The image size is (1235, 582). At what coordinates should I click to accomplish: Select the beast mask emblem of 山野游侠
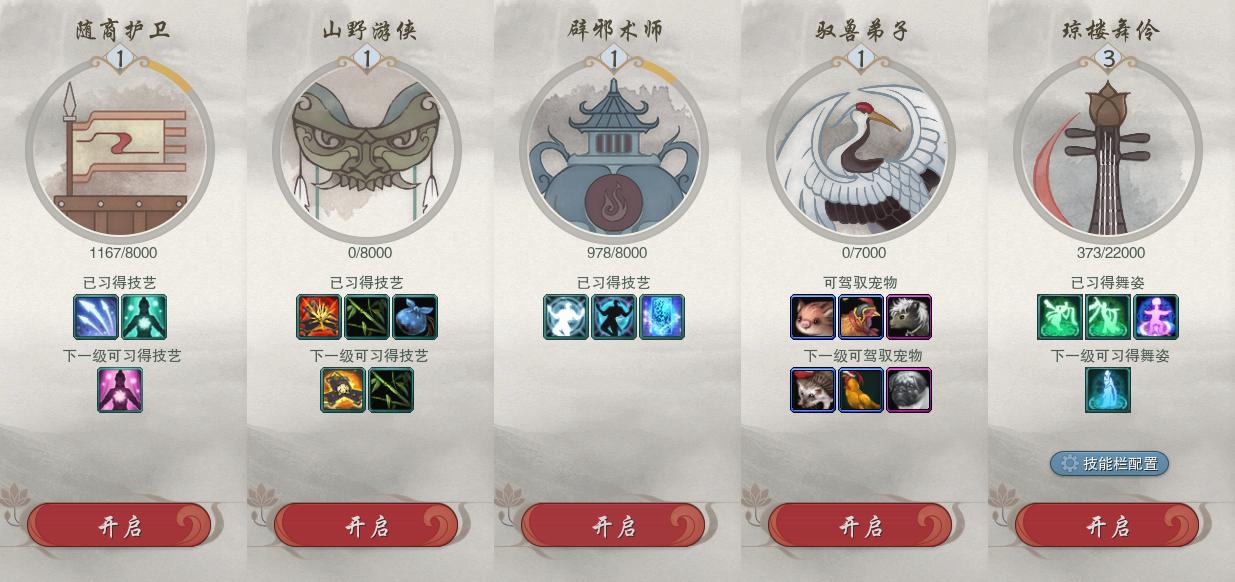pyautogui.click(x=367, y=150)
